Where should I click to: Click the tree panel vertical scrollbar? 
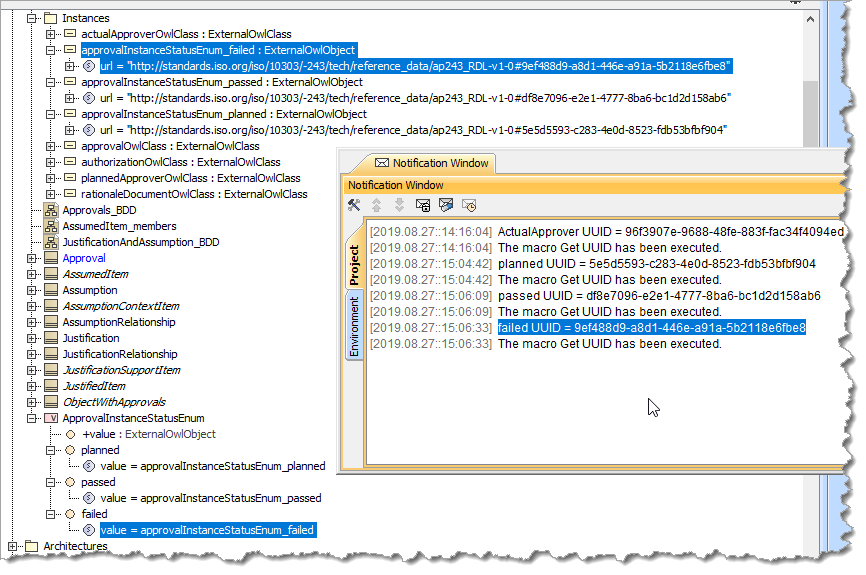(x=809, y=100)
